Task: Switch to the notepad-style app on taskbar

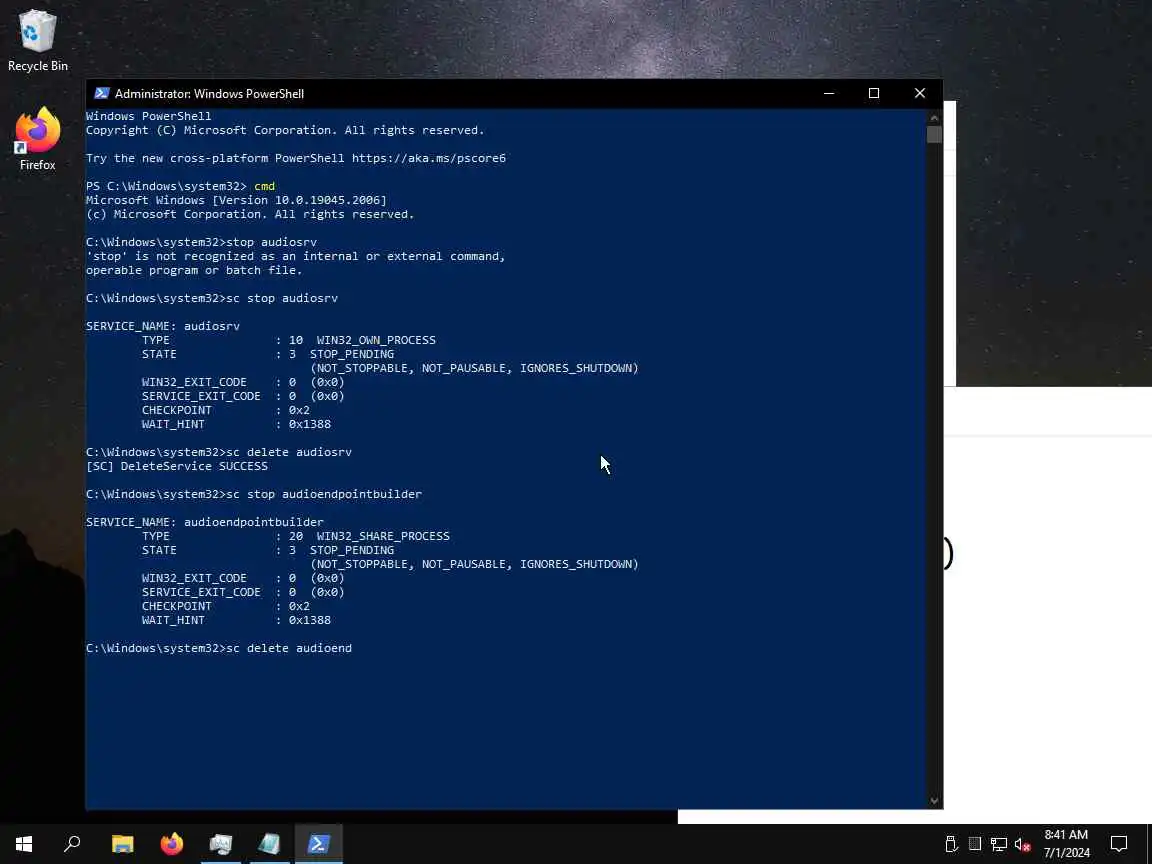Action: click(x=270, y=843)
